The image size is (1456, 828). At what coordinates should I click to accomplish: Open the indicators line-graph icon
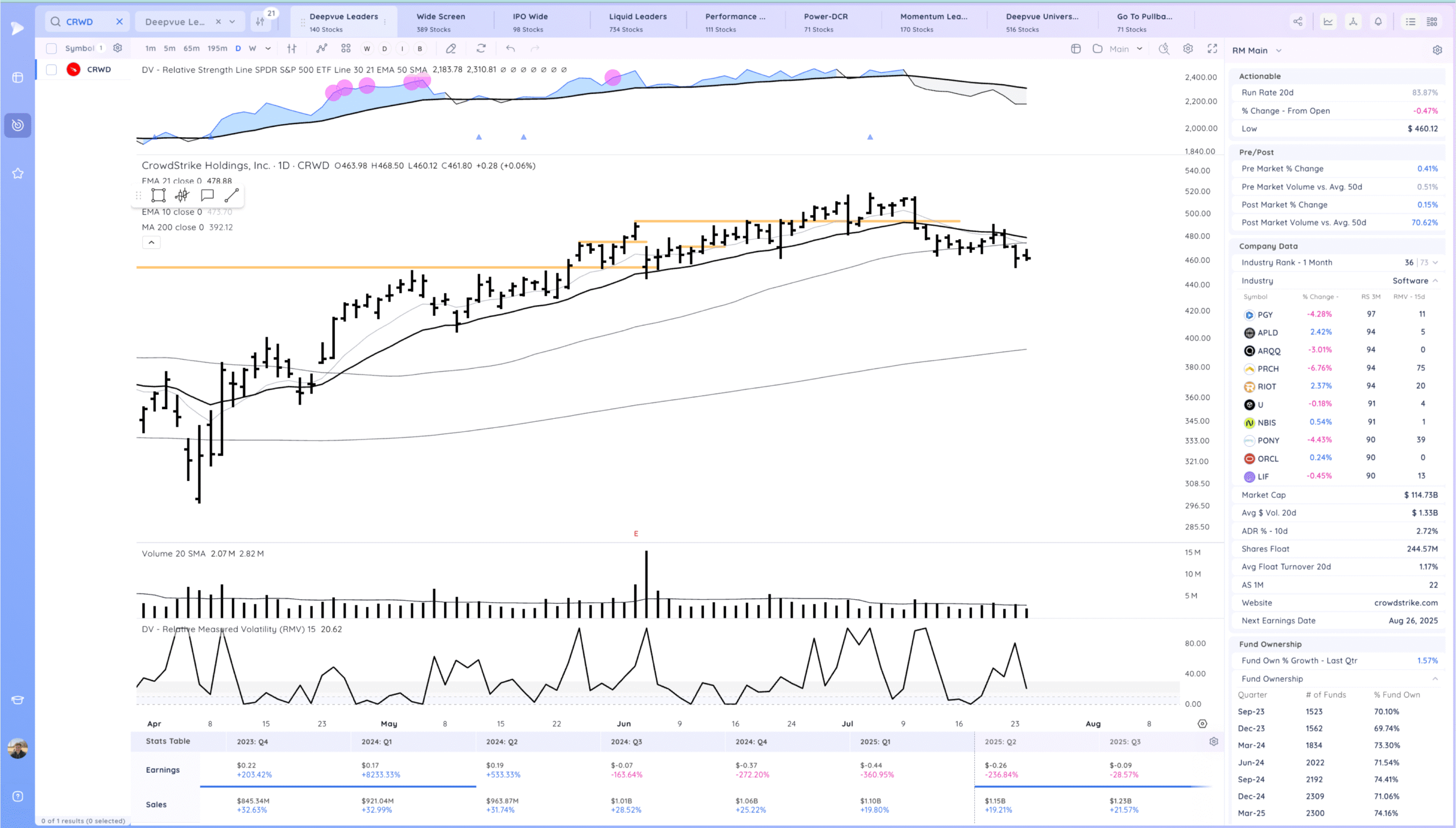(322, 49)
